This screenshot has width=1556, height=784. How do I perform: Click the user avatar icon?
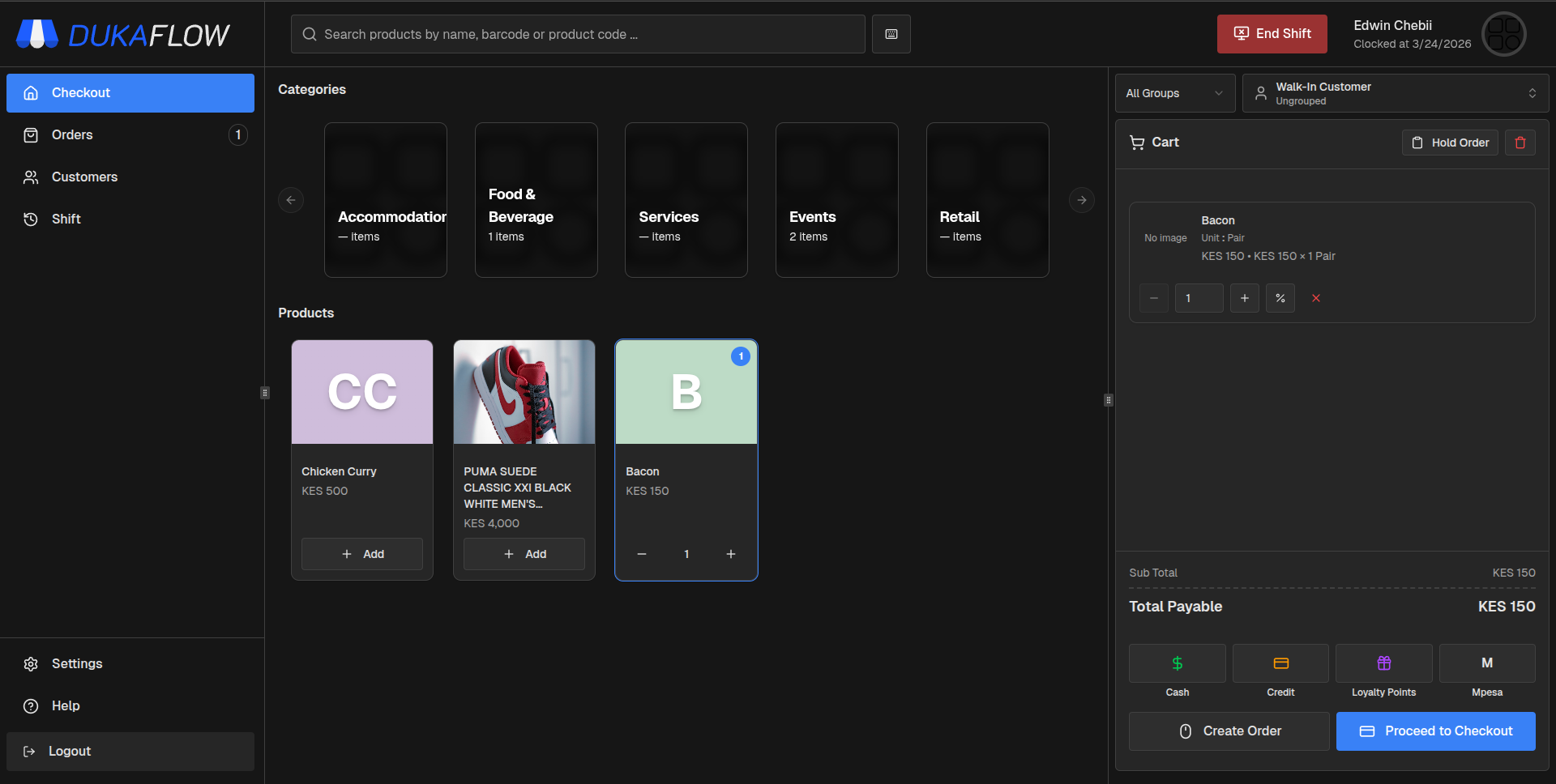(1503, 34)
